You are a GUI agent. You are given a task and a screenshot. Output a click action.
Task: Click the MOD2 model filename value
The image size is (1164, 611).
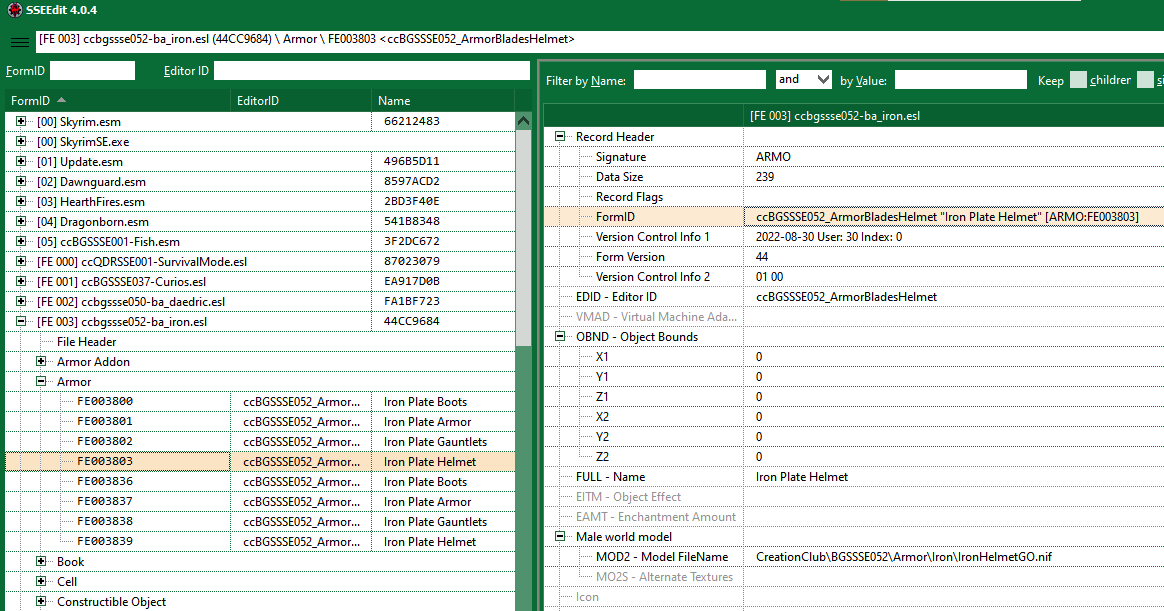903,557
